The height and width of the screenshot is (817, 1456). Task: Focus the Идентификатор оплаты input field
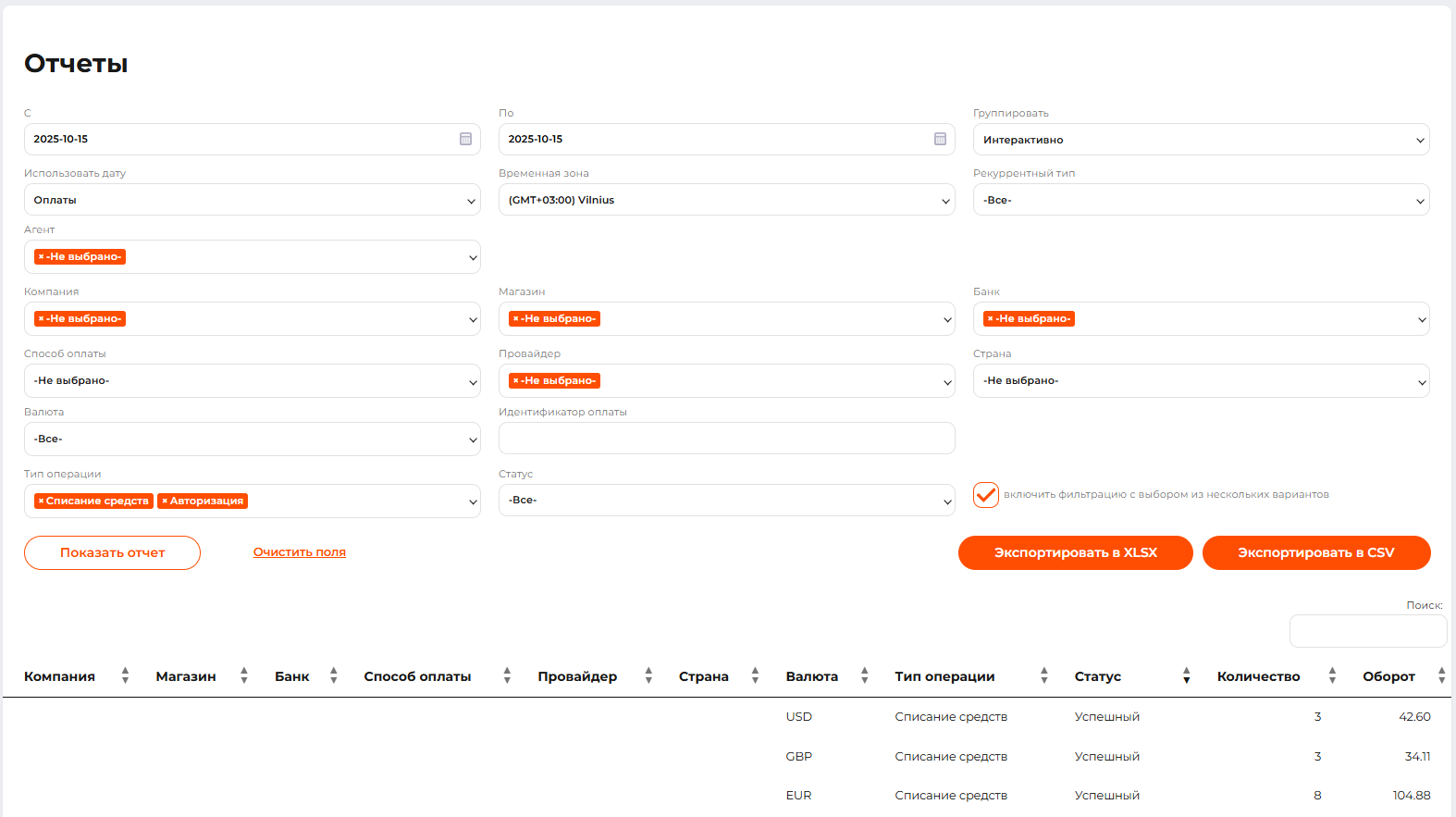(726, 439)
